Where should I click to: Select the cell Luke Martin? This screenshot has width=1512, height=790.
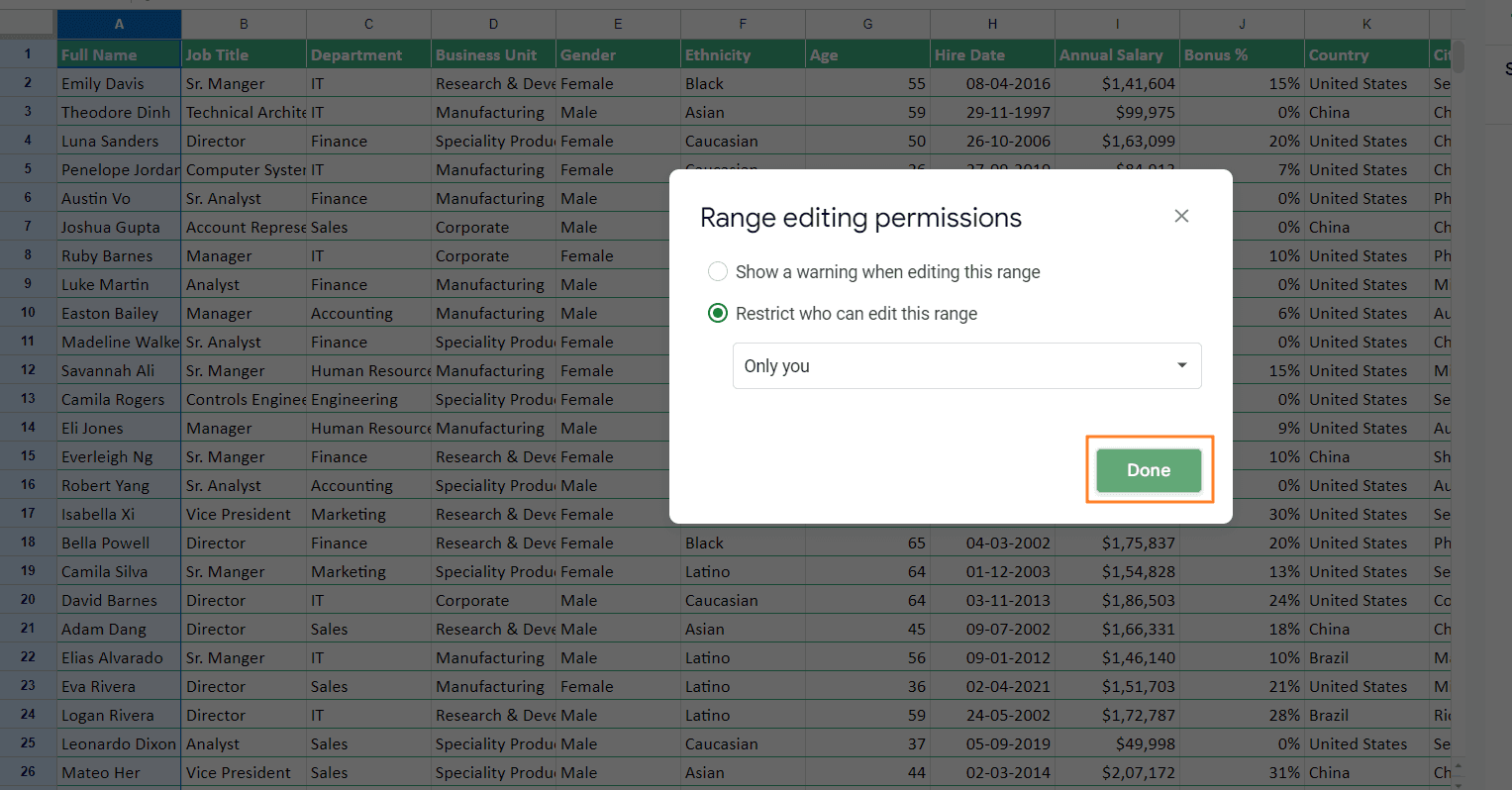coord(119,284)
